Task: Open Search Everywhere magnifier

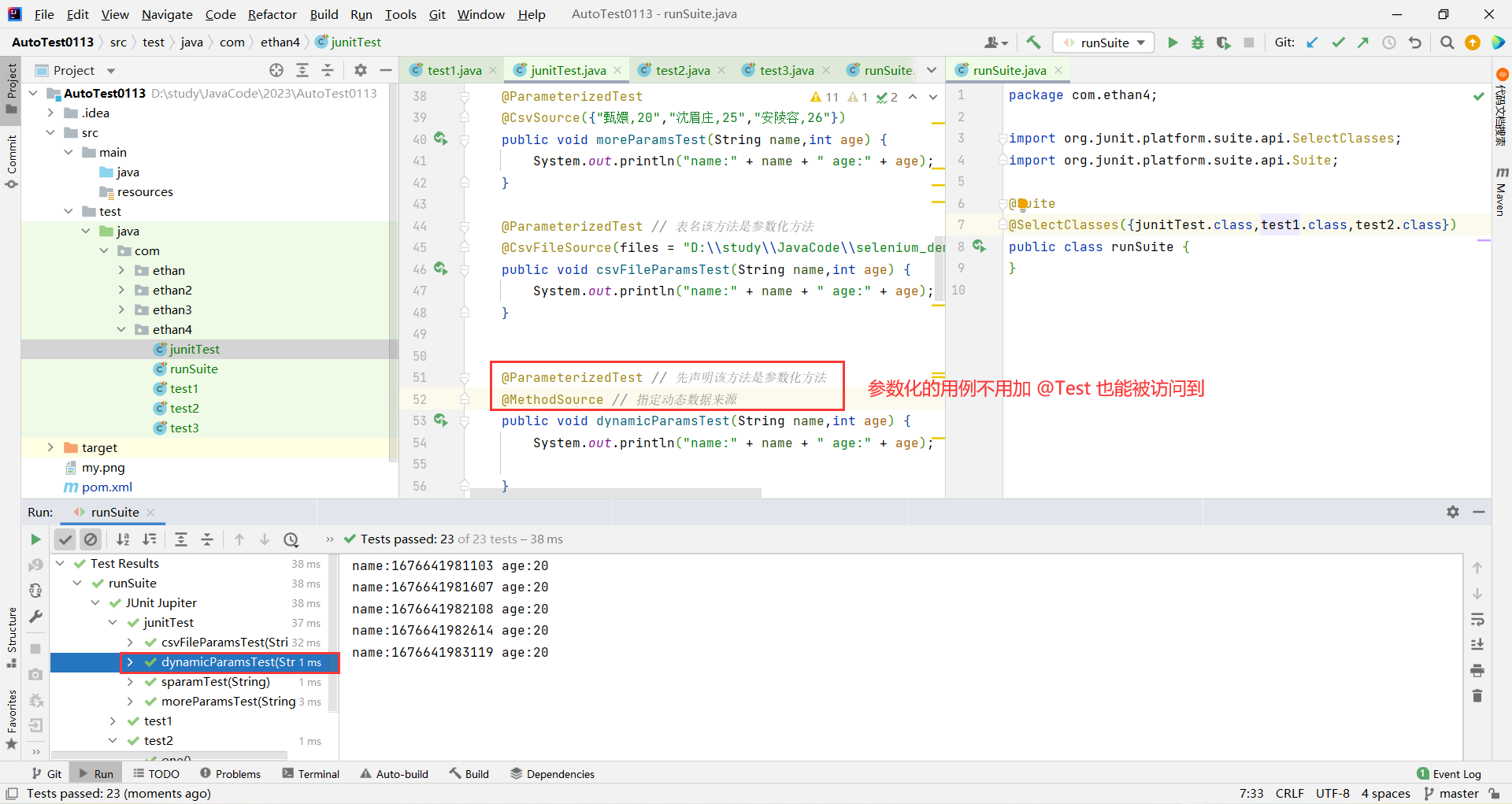Action: click(1447, 43)
